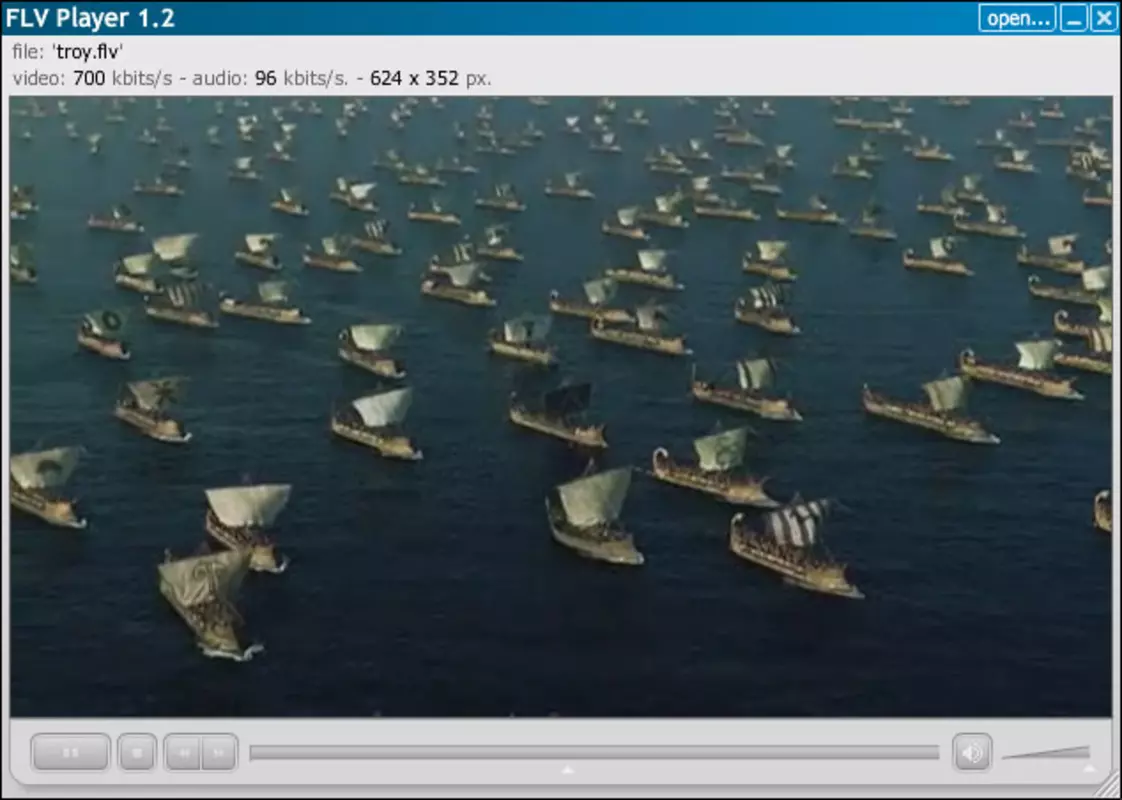Image resolution: width=1122 pixels, height=800 pixels.
Task: Pause the troy.flv video playback
Action: tap(70, 752)
